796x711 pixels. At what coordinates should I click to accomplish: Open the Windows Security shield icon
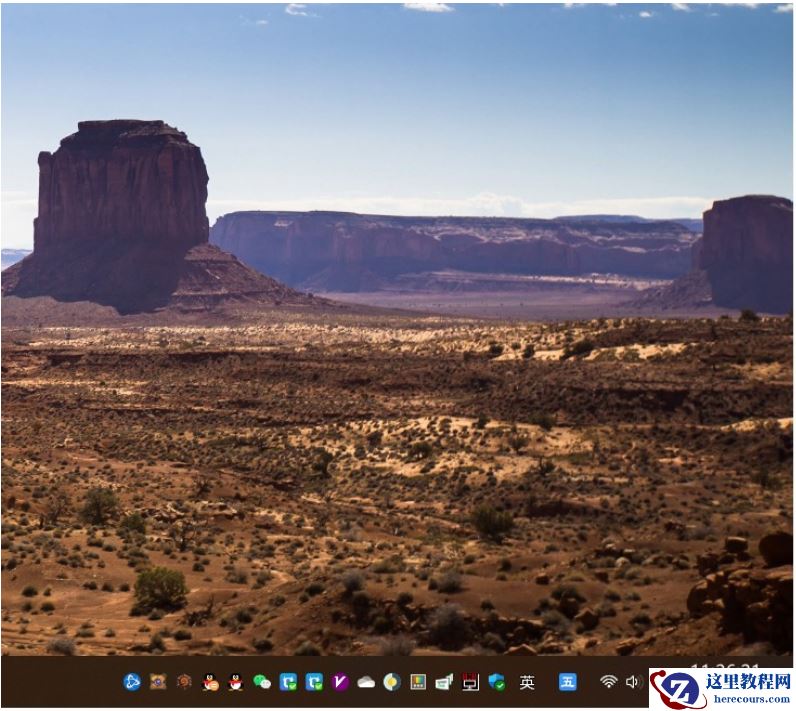497,682
